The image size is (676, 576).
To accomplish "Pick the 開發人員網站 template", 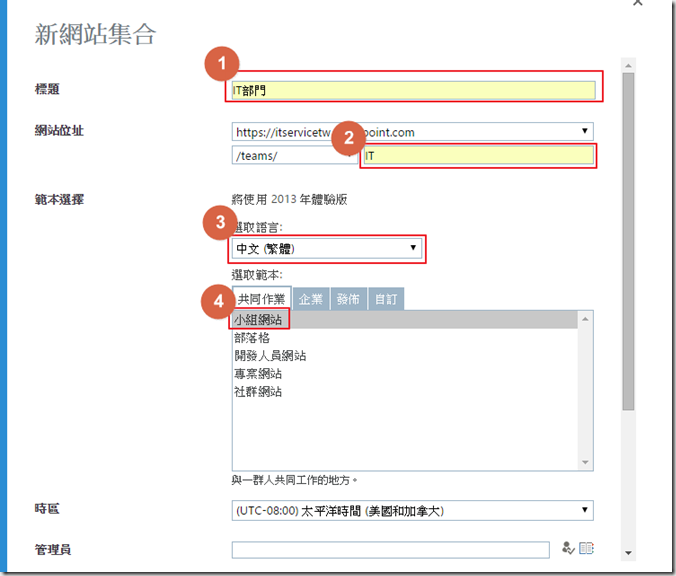I will click(x=270, y=356).
